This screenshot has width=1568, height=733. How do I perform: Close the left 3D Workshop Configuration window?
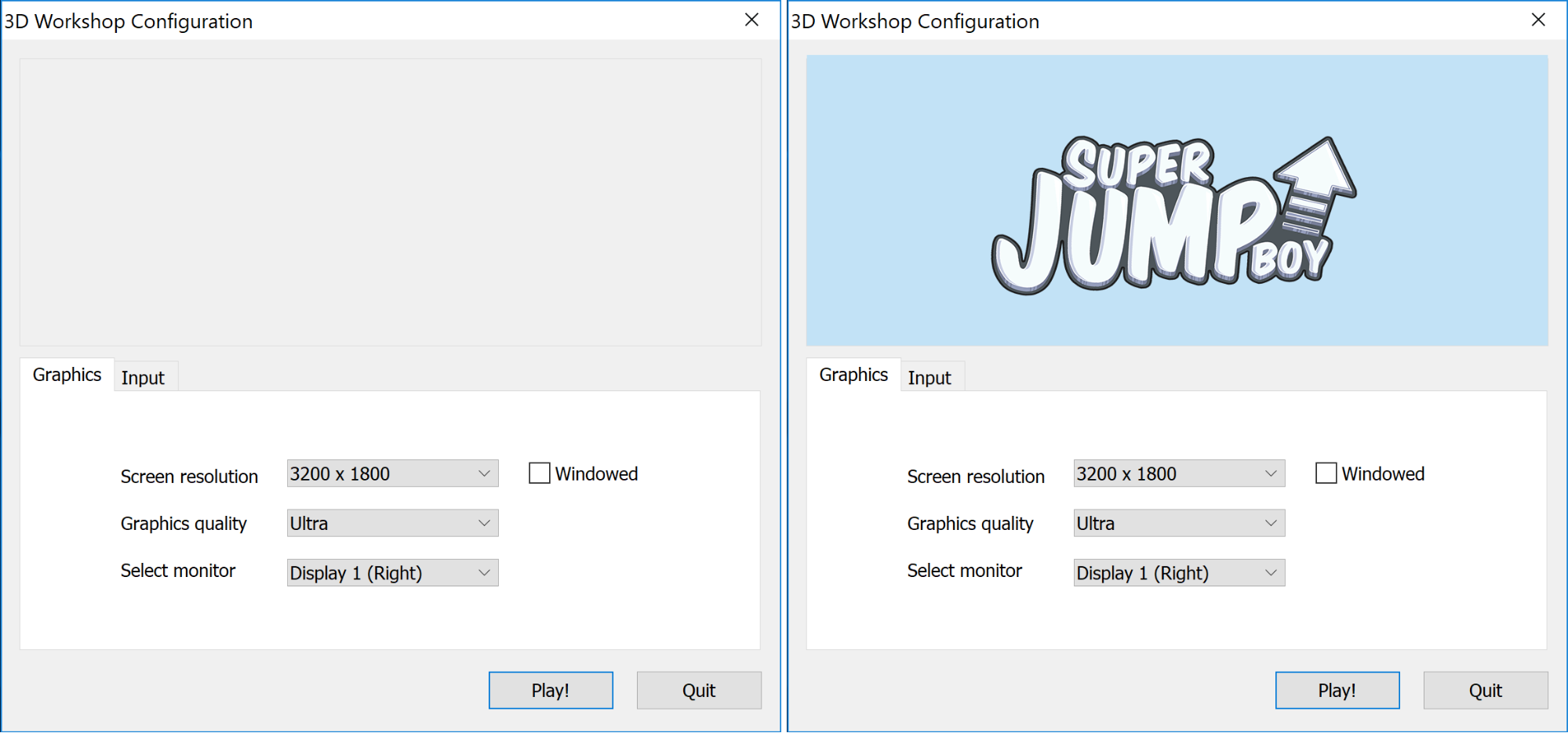tap(751, 20)
